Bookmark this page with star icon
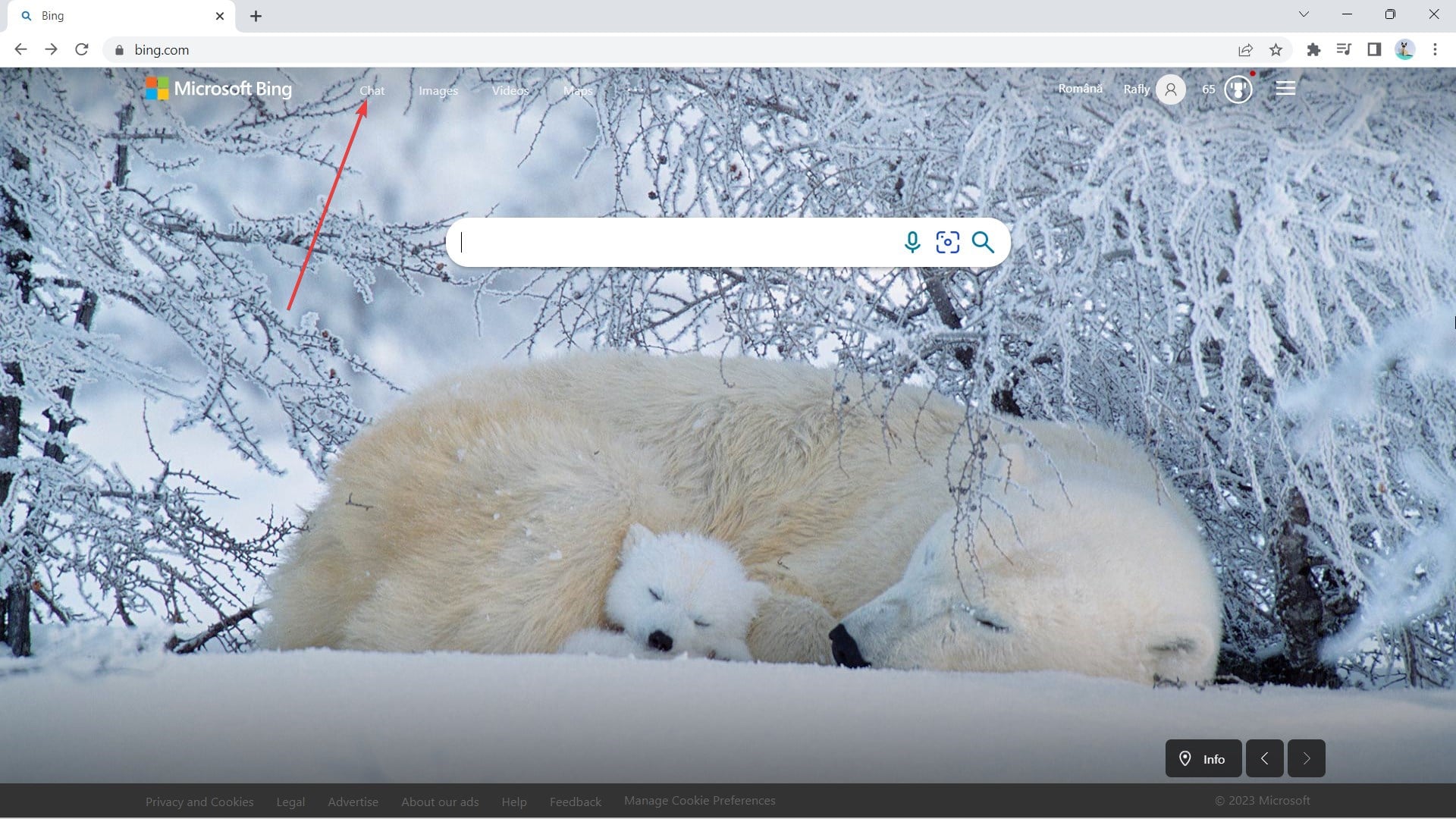This screenshot has width=1456, height=819. tap(1276, 50)
